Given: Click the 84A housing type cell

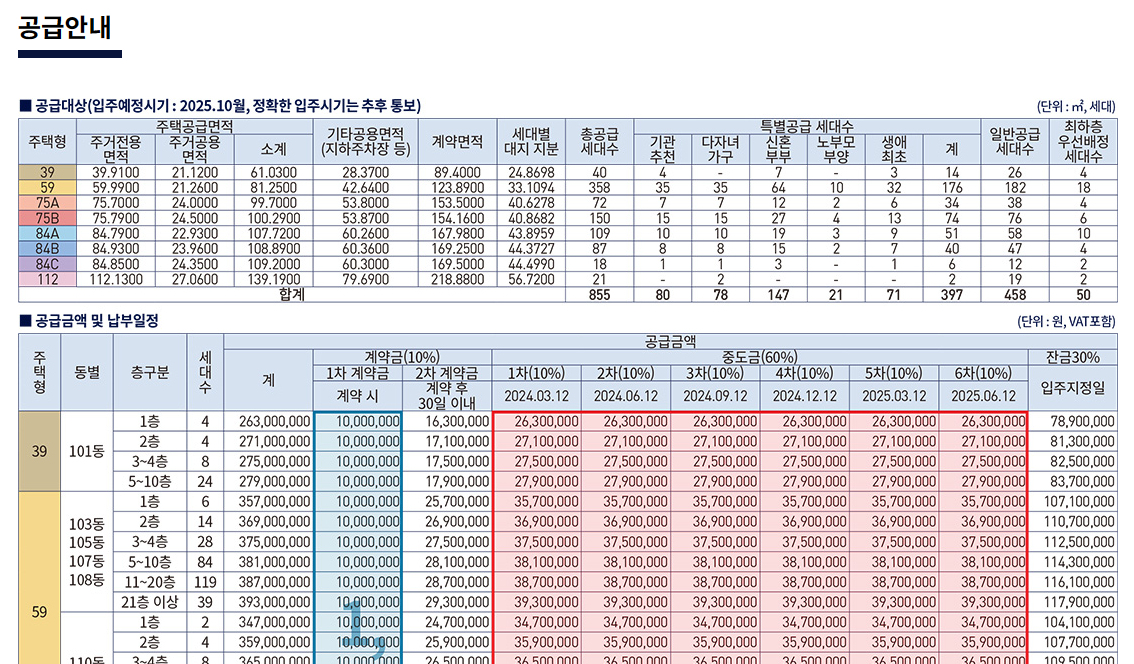Looking at the screenshot, I should (47, 234).
